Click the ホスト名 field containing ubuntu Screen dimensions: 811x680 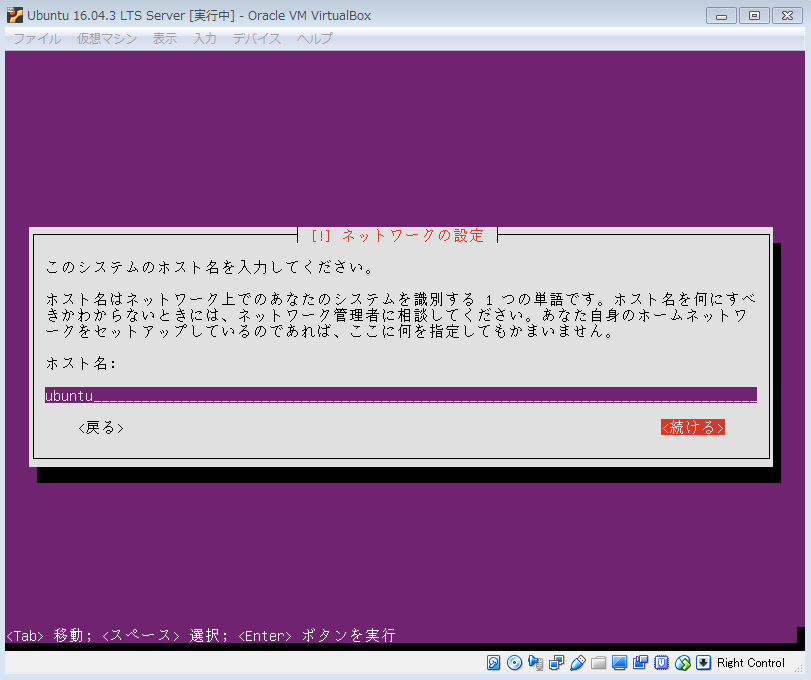click(x=400, y=395)
